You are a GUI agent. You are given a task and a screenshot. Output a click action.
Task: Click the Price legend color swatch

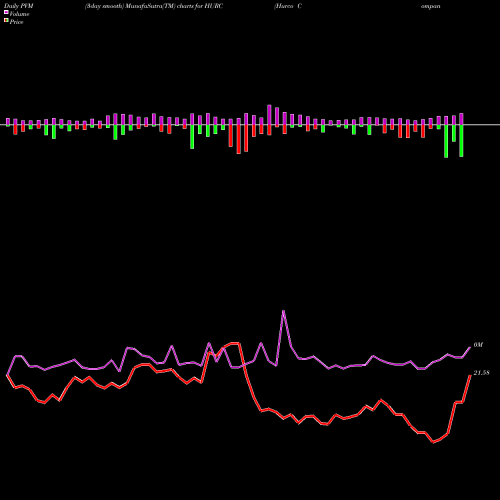[6, 21]
